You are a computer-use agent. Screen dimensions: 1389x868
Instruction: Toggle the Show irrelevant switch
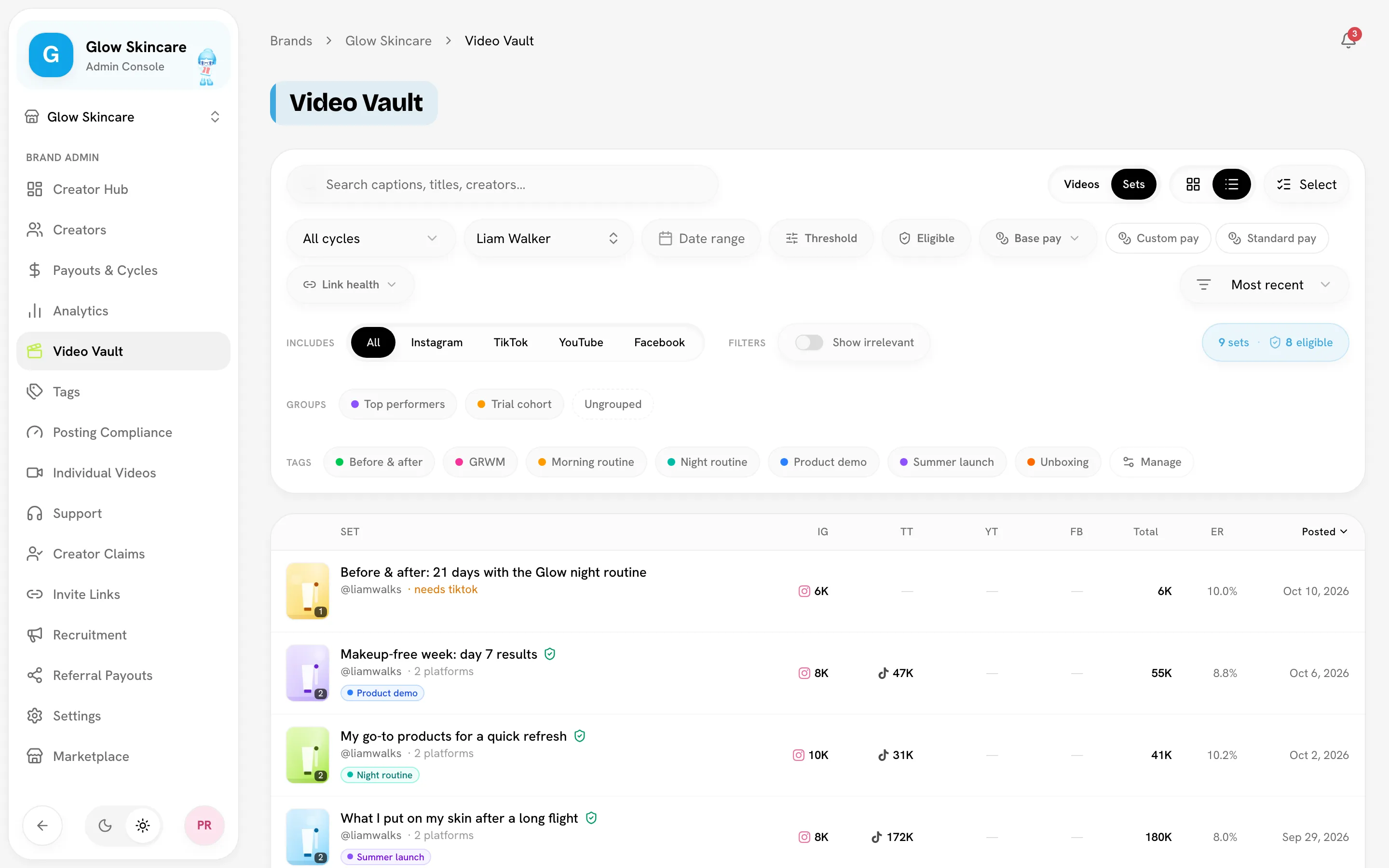click(809, 342)
